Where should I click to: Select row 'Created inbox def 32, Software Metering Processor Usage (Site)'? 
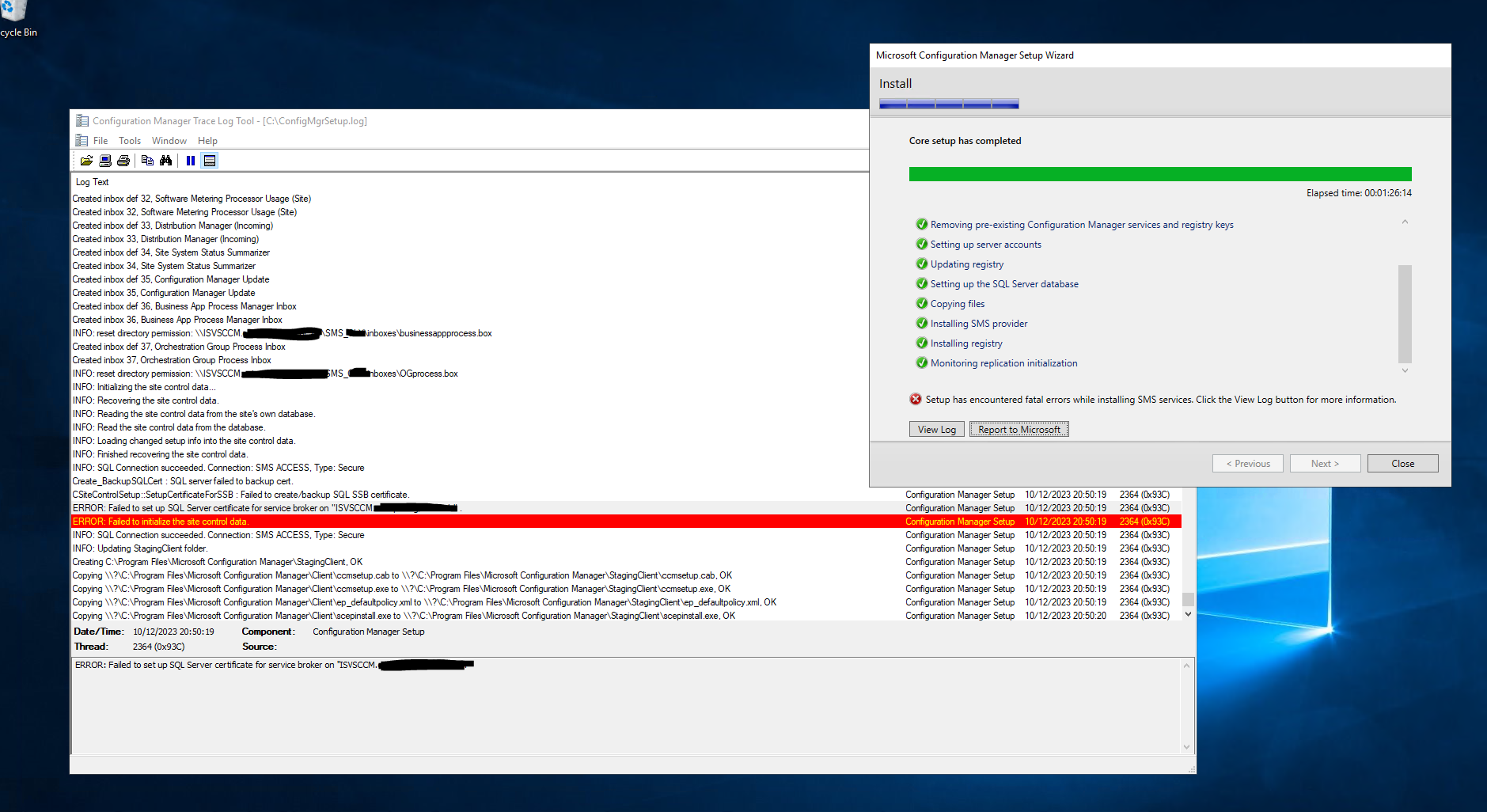click(x=470, y=199)
